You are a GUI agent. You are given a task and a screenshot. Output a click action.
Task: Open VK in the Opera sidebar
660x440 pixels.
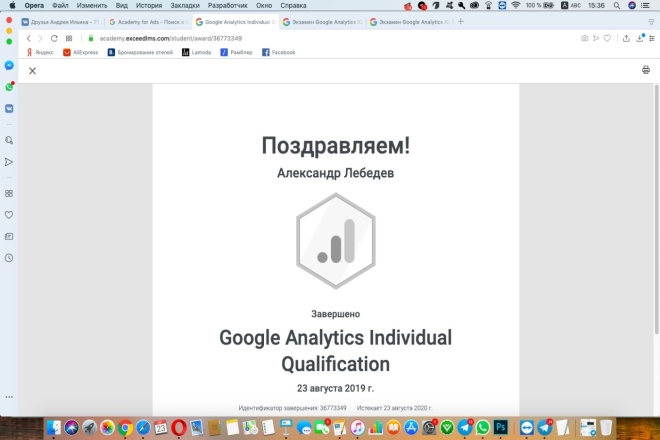pyautogui.click(x=9, y=109)
